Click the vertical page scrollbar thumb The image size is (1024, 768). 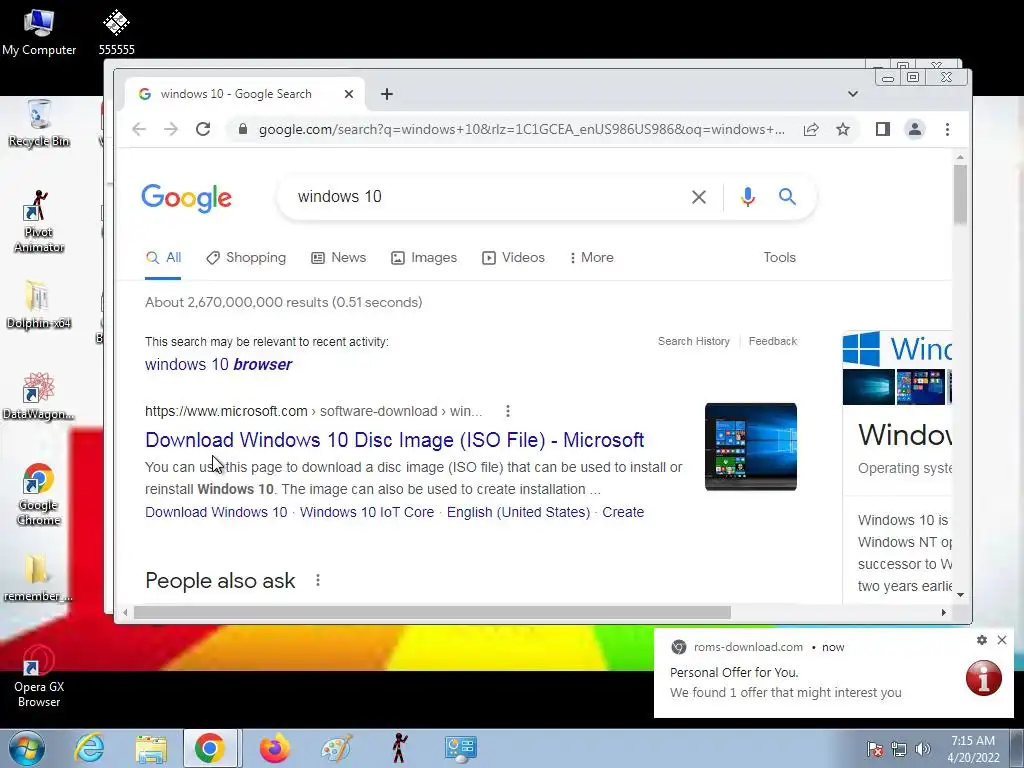click(x=959, y=194)
